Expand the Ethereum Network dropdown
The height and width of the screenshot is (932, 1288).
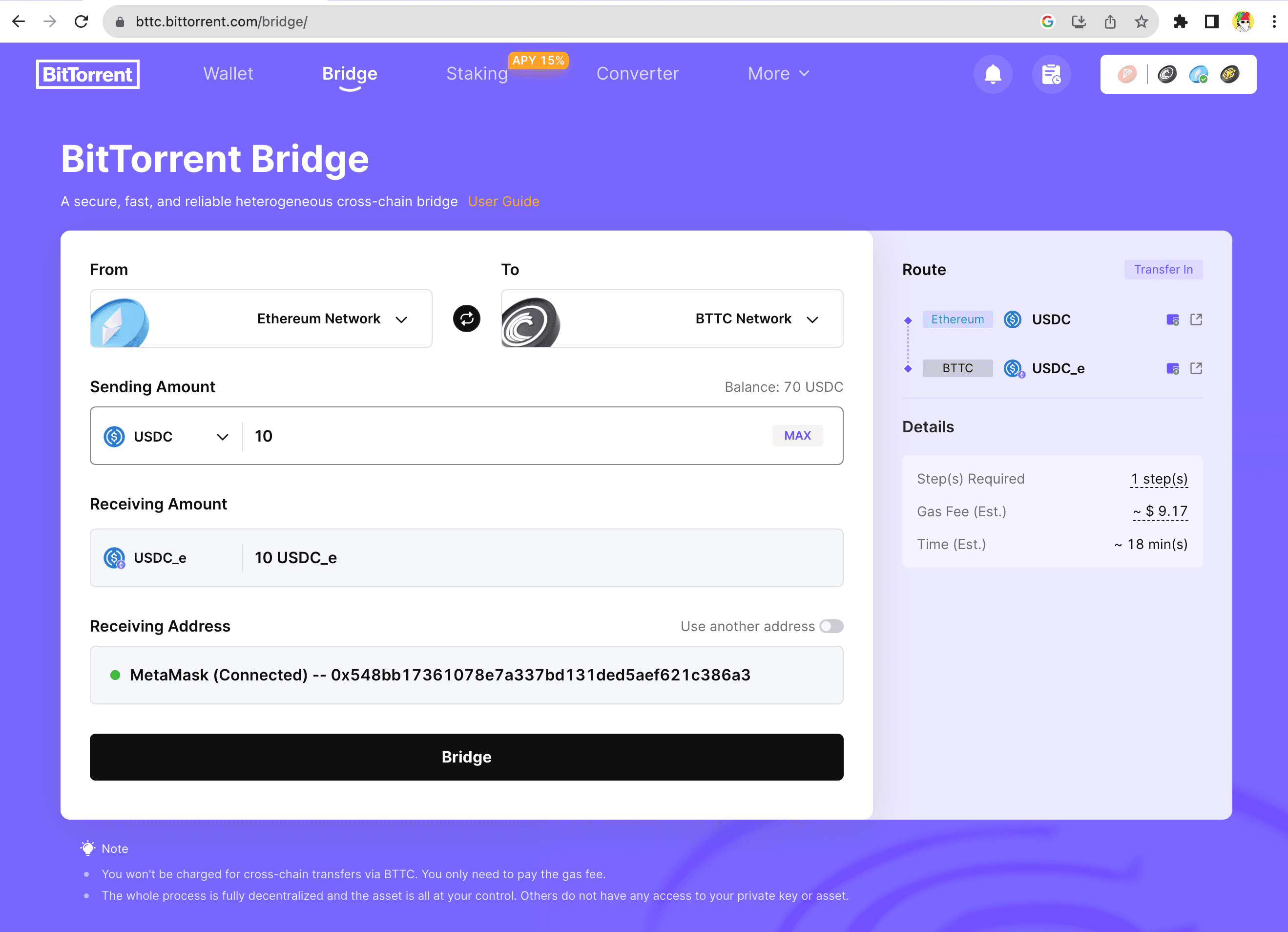tap(261, 319)
